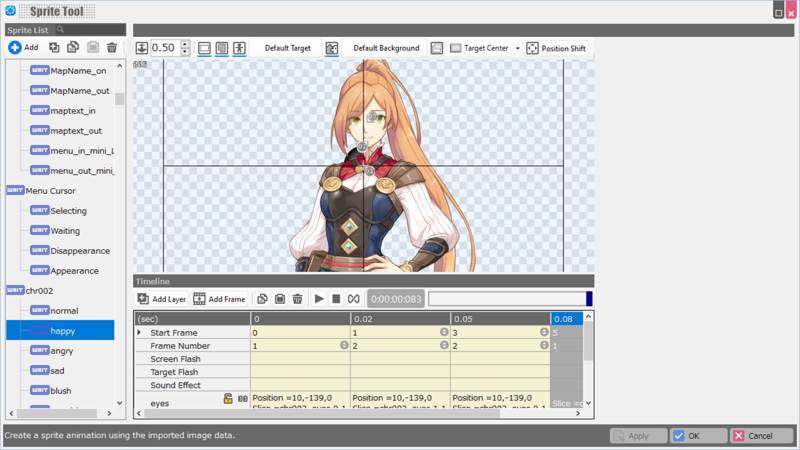This screenshot has height=450, width=800.
Task: Click interpolation icon in Frame Number 0.02 cell
Action: click(x=444, y=345)
